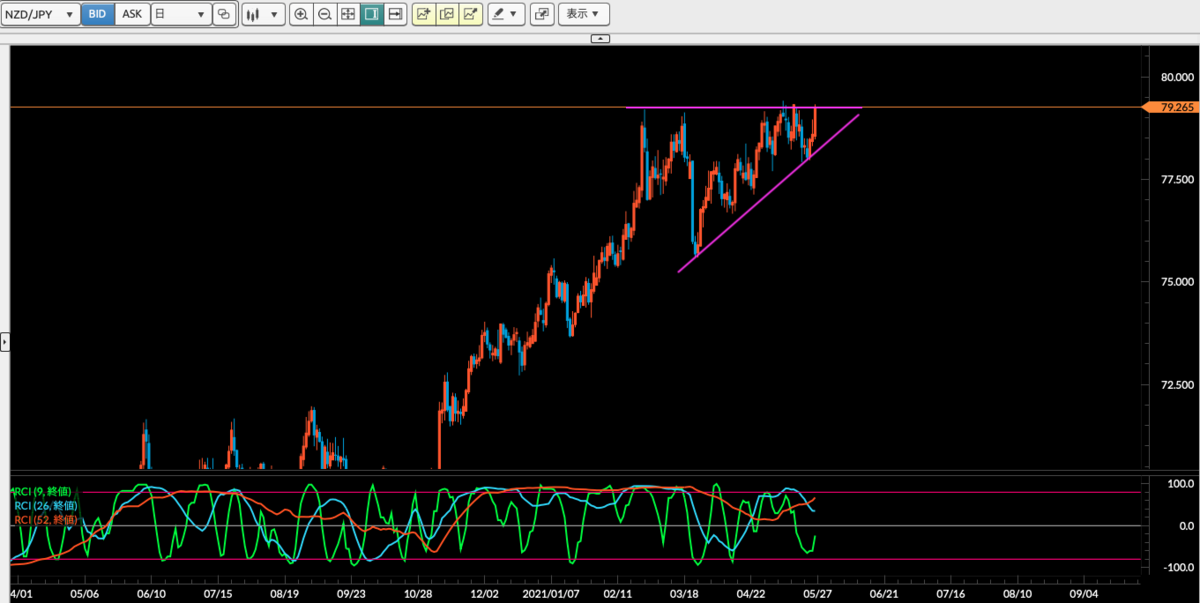Click the RCI (52, 終値) indicator label
The height and width of the screenshot is (603, 1200).
click(48, 518)
